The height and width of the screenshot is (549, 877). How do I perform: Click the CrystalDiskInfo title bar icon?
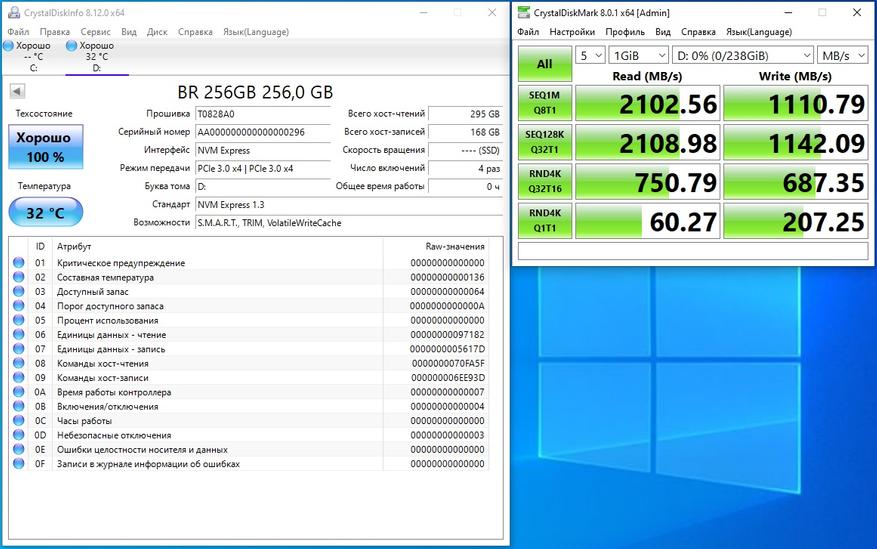point(13,12)
